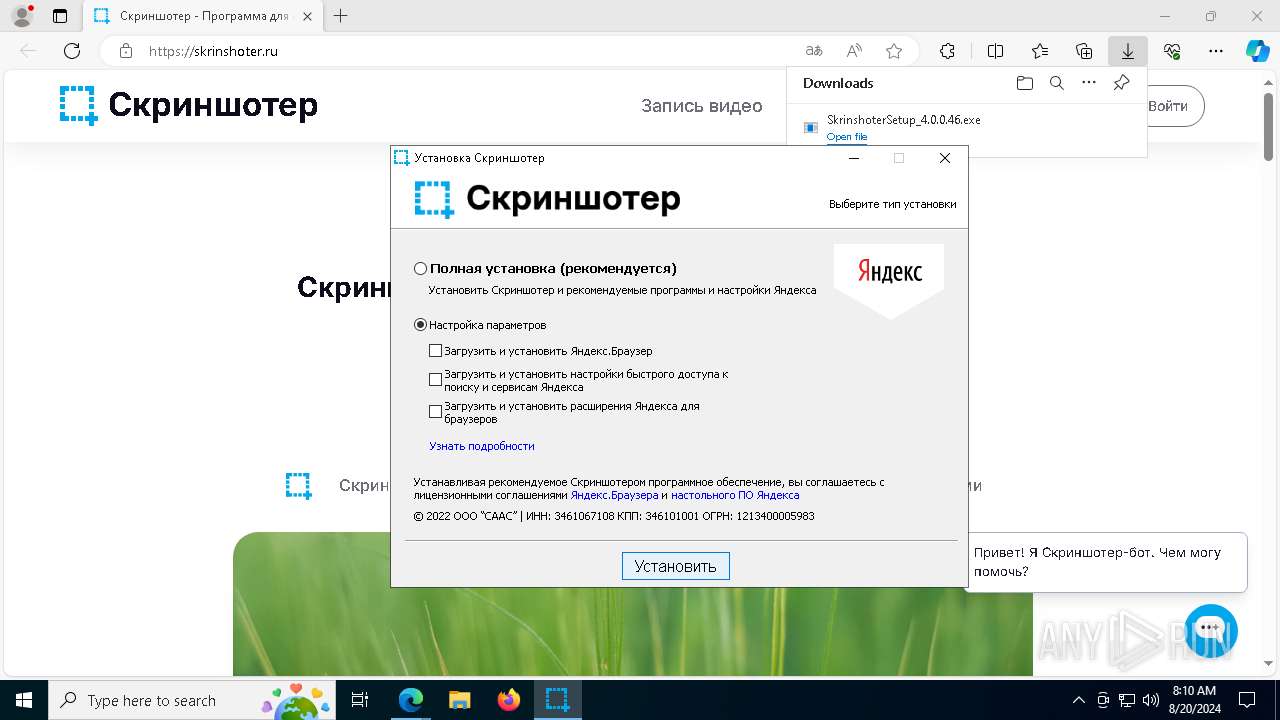Click the browser profile avatar

point(22,16)
